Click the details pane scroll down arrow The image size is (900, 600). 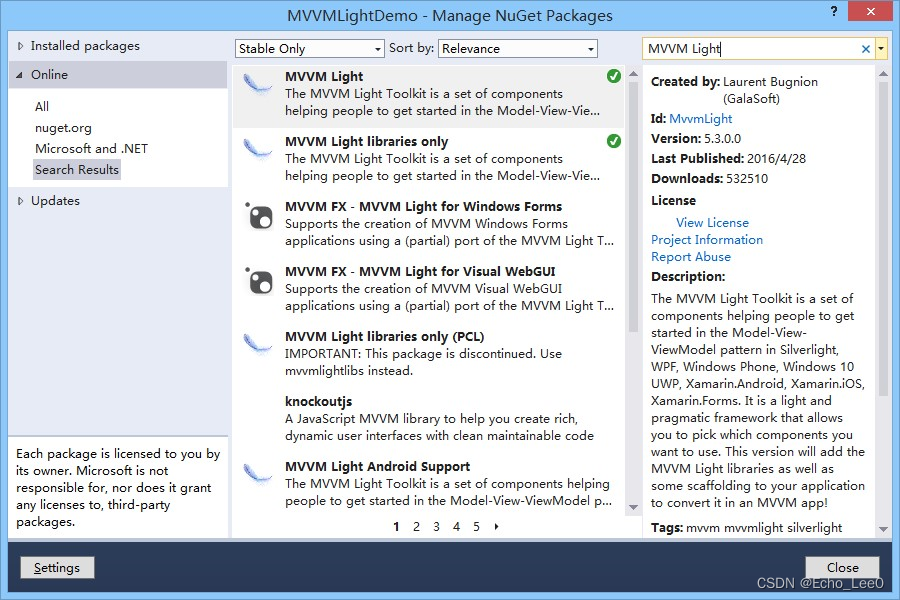pyautogui.click(x=883, y=529)
